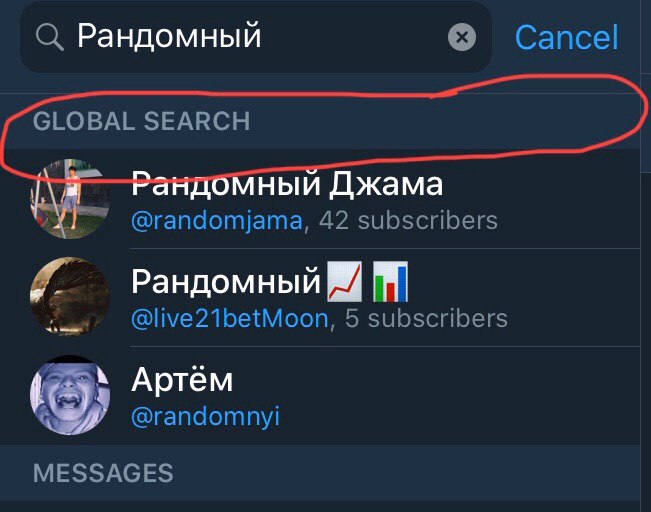Clear the search text with the X icon

462,37
